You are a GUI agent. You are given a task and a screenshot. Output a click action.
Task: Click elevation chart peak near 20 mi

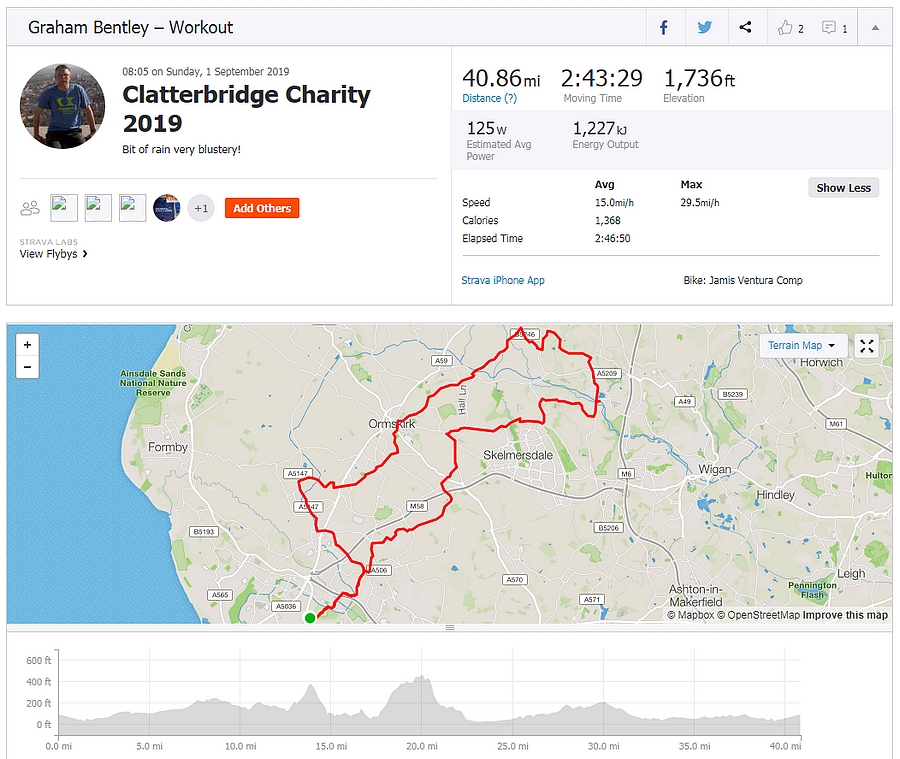422,678
